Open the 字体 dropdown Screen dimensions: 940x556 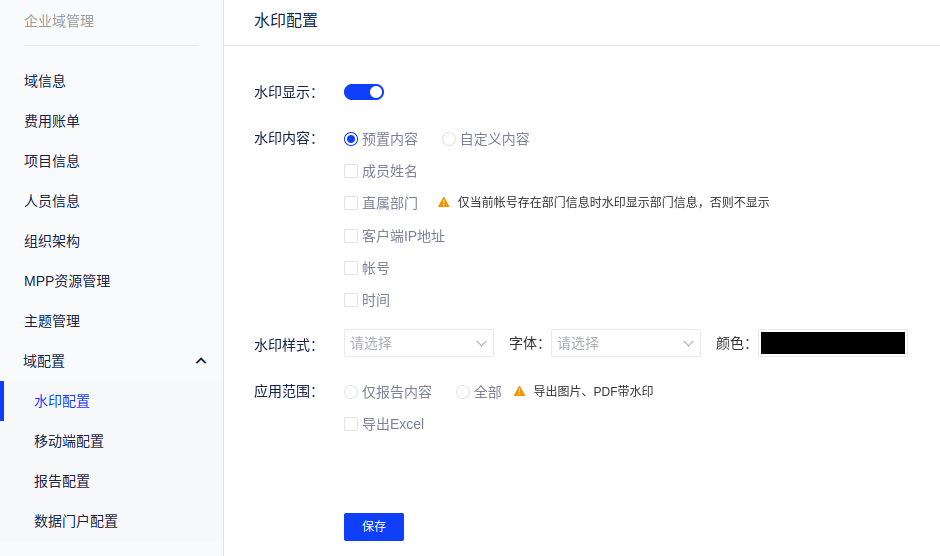[625, 343]
